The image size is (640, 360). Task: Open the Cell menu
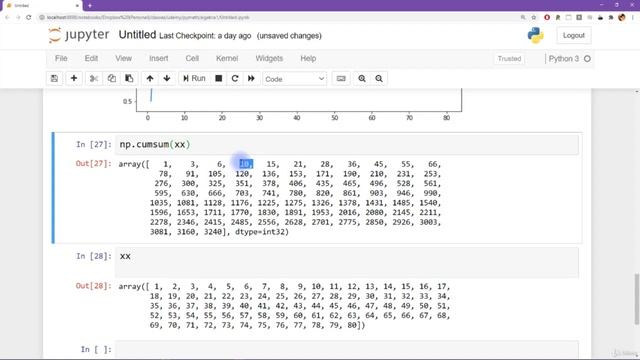point(192,58)
